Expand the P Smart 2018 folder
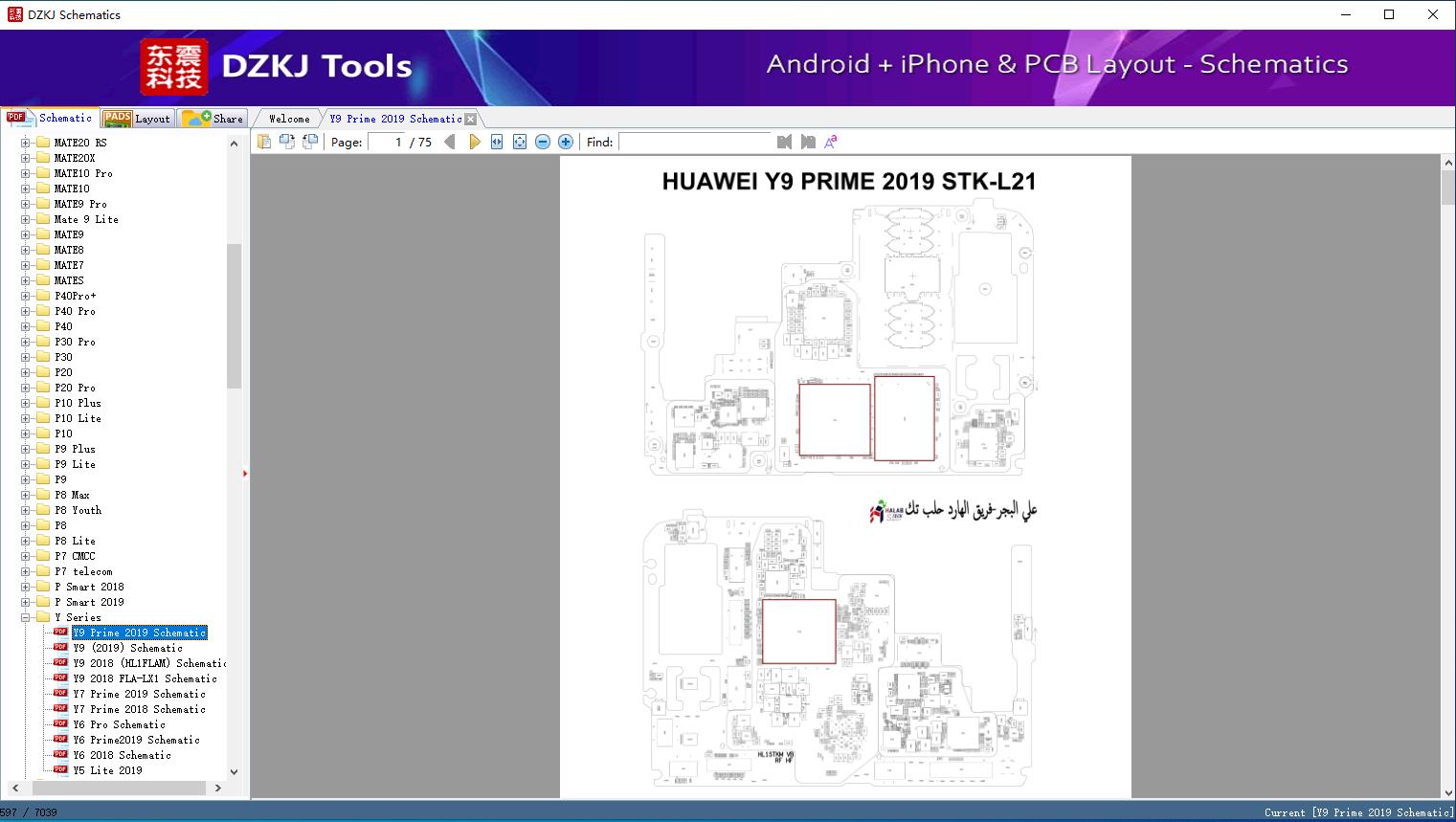The image size is (1456, 822). point(26,587)
